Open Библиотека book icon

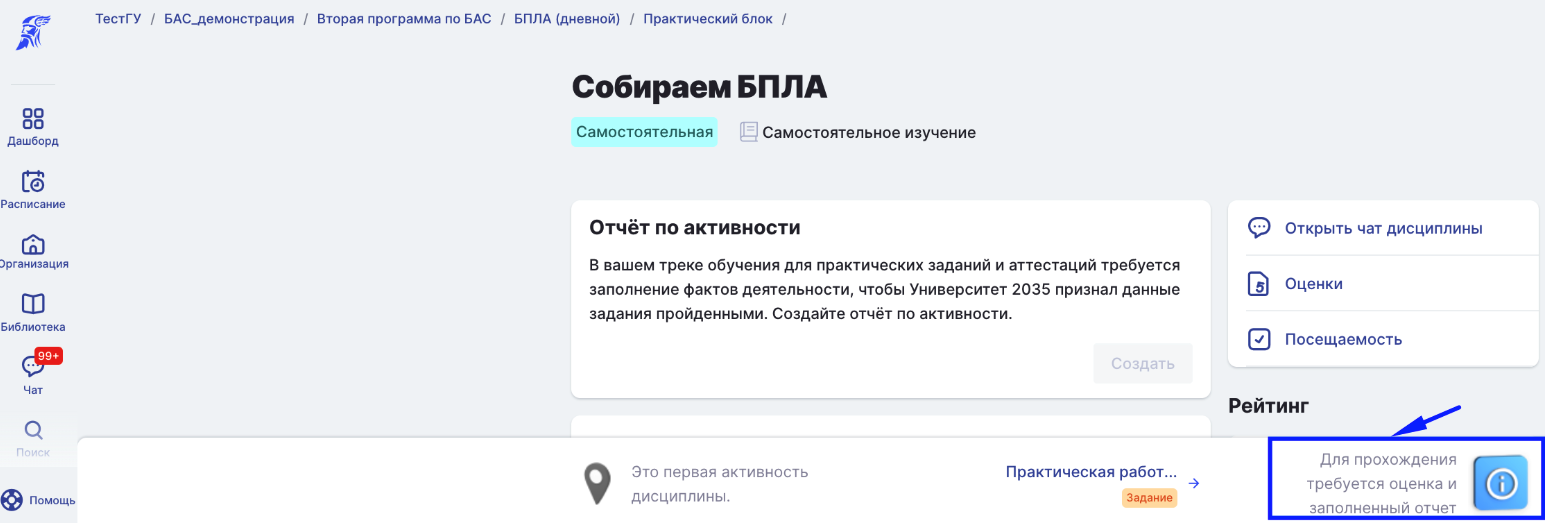[33, 304]
